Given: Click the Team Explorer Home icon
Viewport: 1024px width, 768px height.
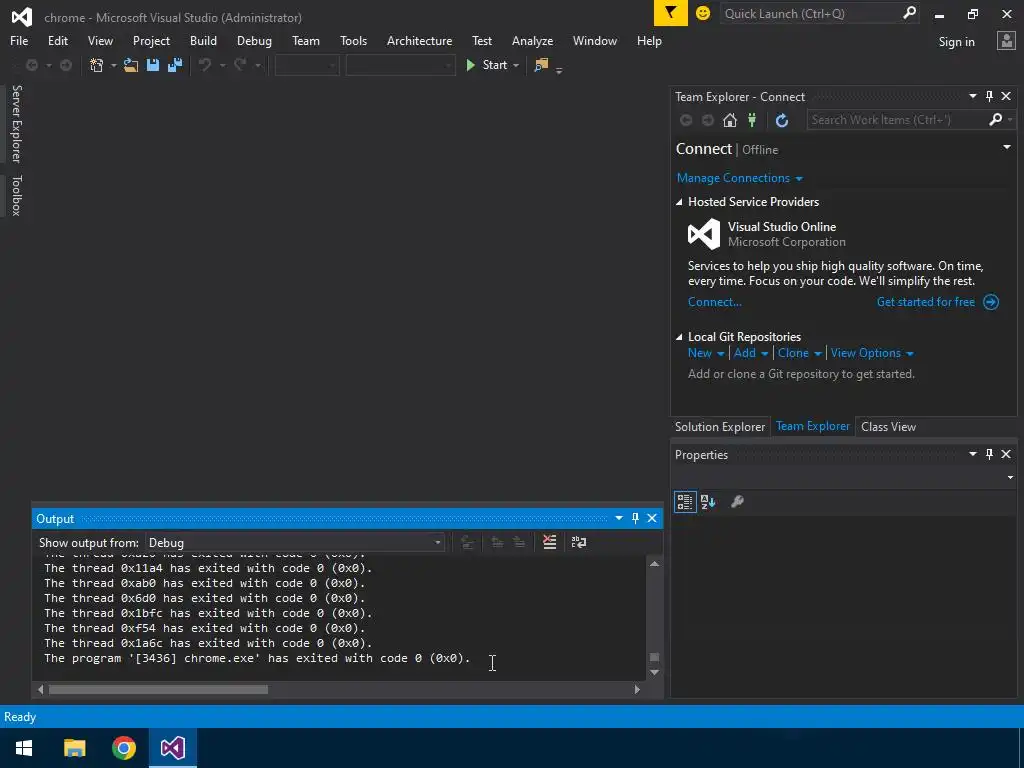Looking at the screenshot, I should [x=729, y=120].
